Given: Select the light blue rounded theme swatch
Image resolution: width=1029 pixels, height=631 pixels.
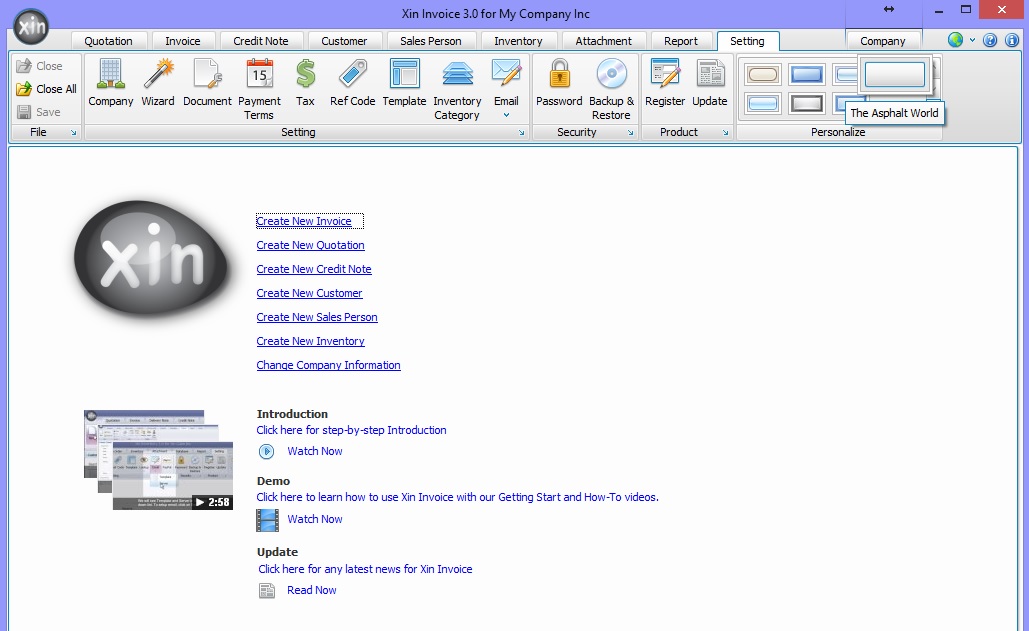Looking at the screenshot, I should (x=763, y=104).
